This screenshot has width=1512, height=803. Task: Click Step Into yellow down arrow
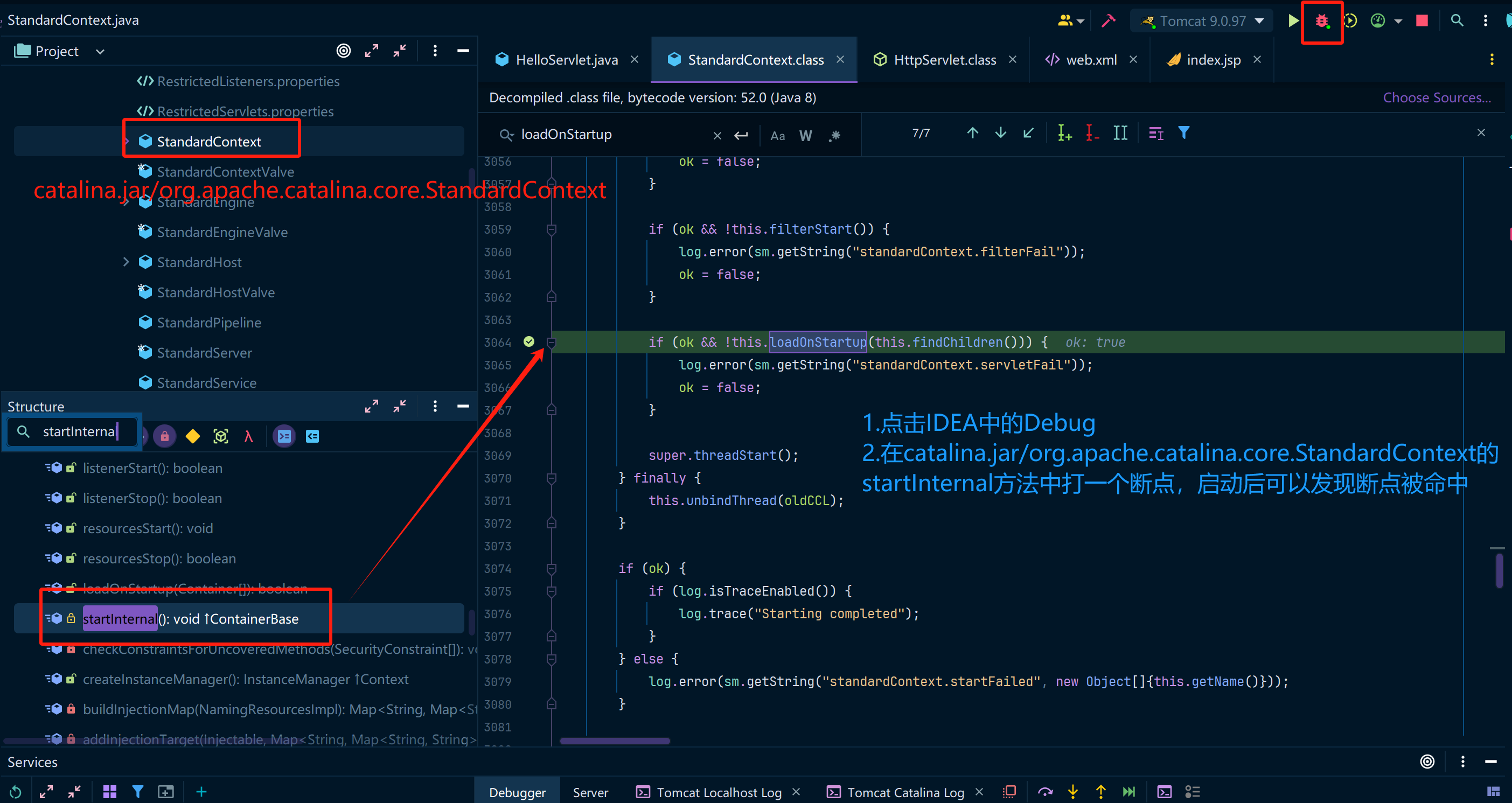(x=1073, y=792)
